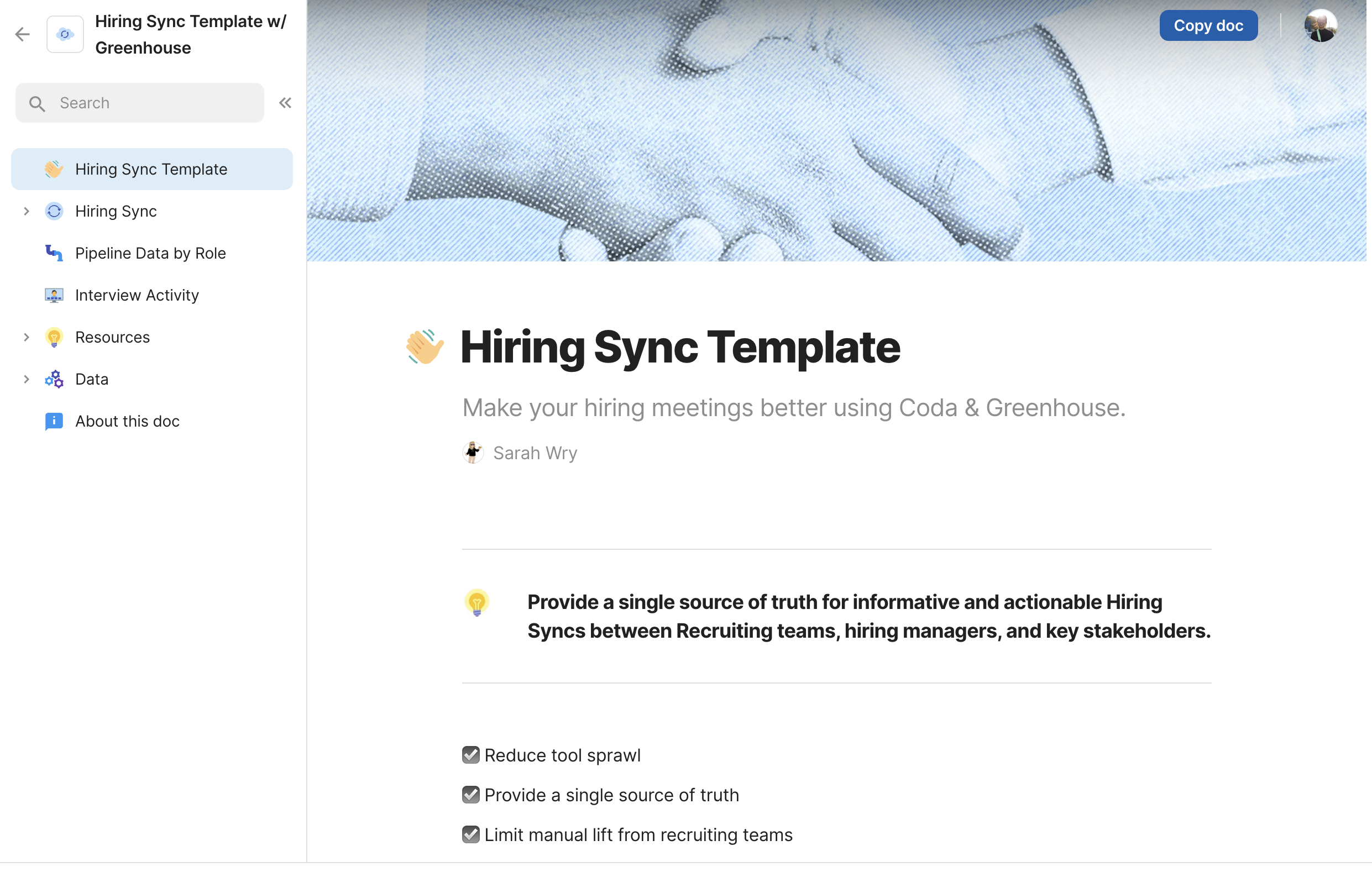1372x872 pixels.
Task: Click the back arrow icon
Action: [x=22, y=34]
